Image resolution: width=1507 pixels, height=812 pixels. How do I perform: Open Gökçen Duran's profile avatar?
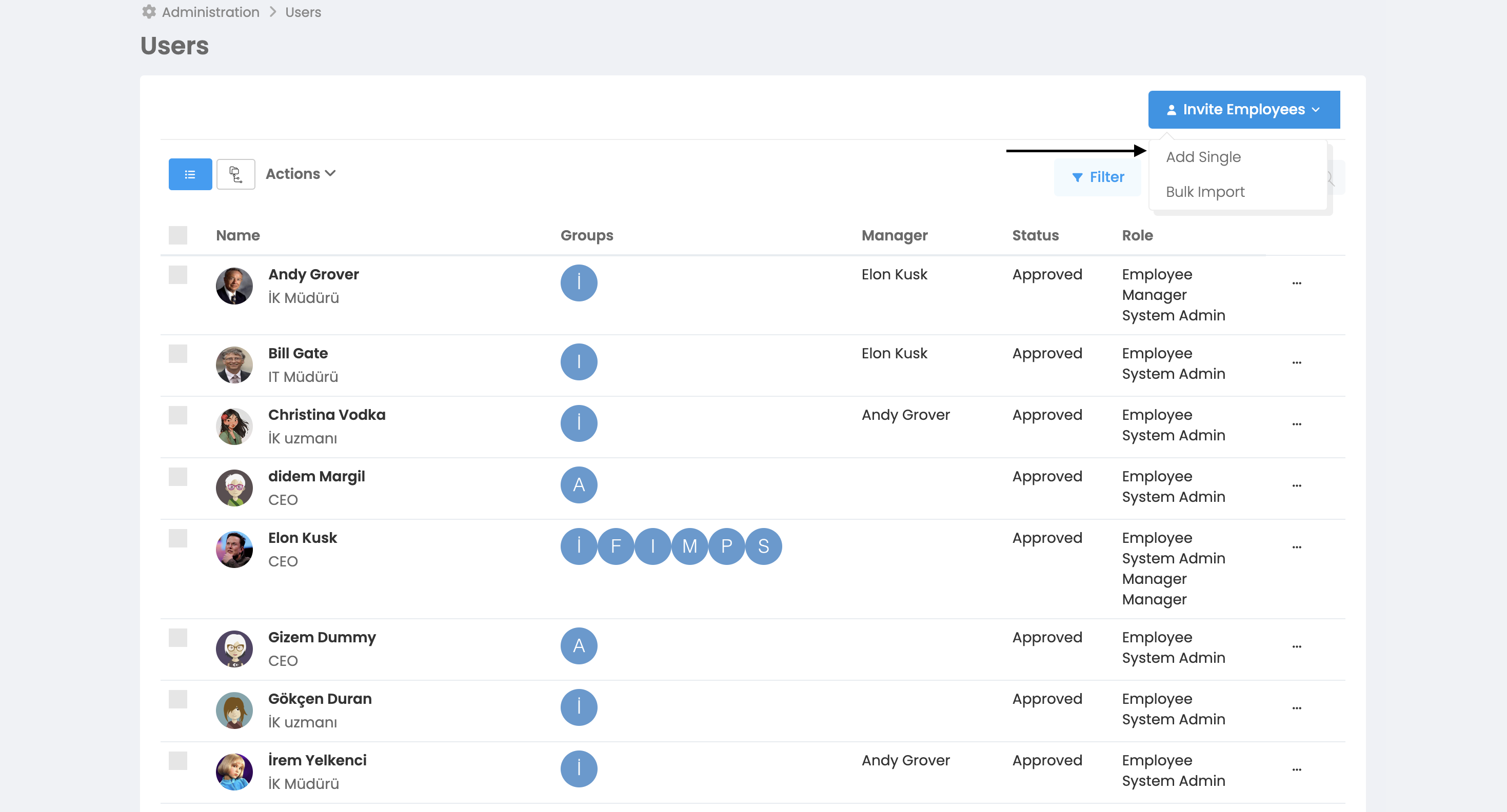234,710
